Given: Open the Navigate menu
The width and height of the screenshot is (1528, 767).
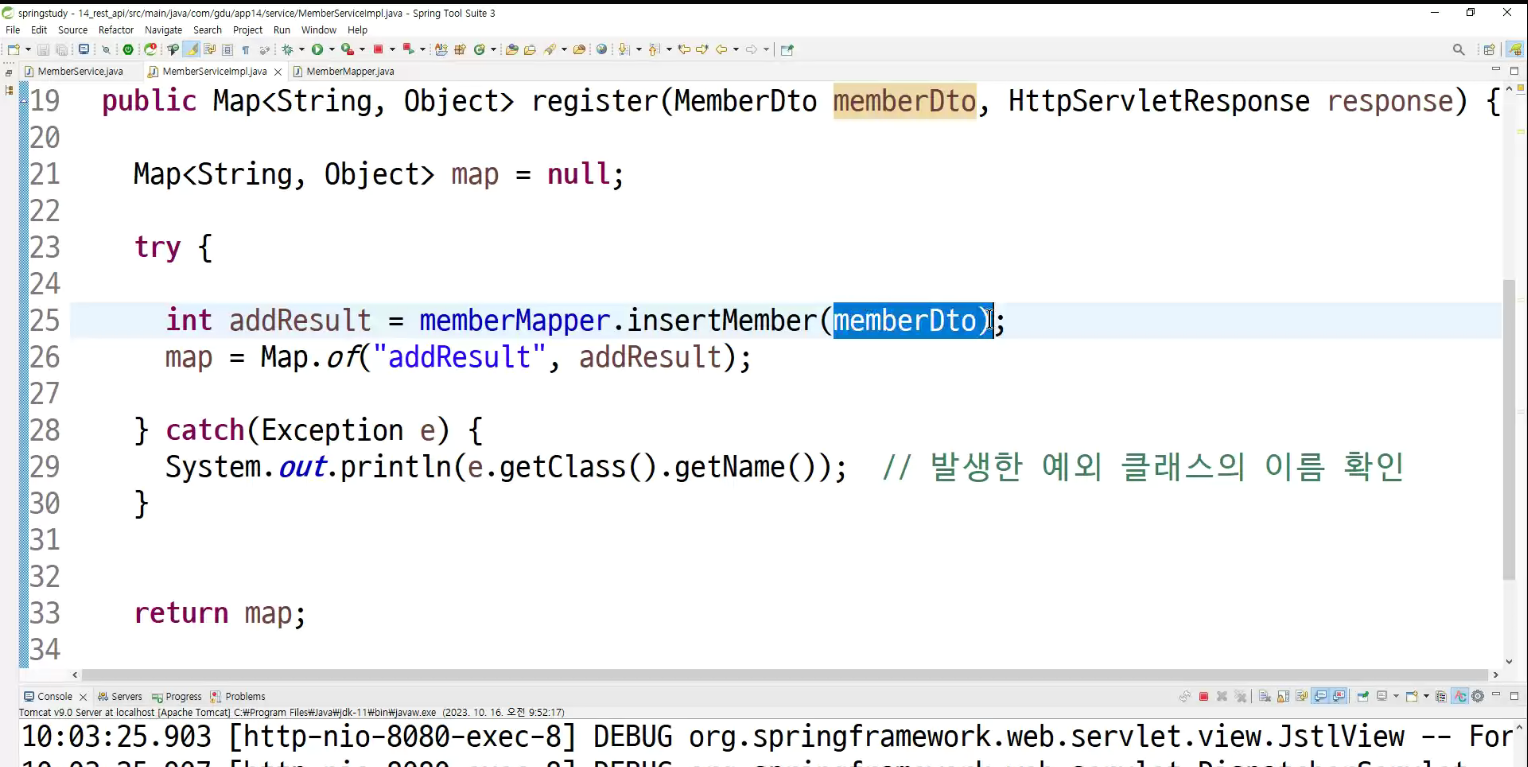Looking at the screenshot, I should pyautogui.click(x=163, y=30).
